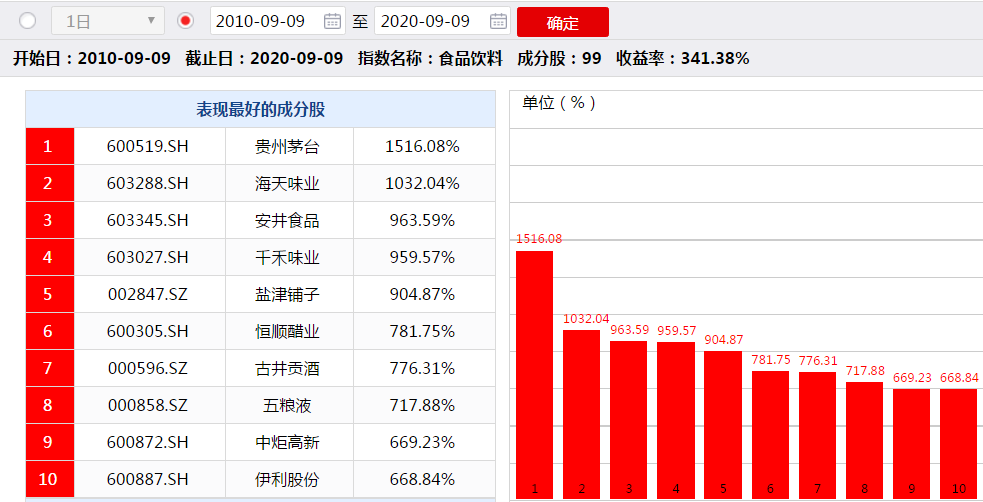This screenshot has height=502, width=983.
Task: Click the 收益率：341.38% summary text
Action: click(x=683, y=58)
